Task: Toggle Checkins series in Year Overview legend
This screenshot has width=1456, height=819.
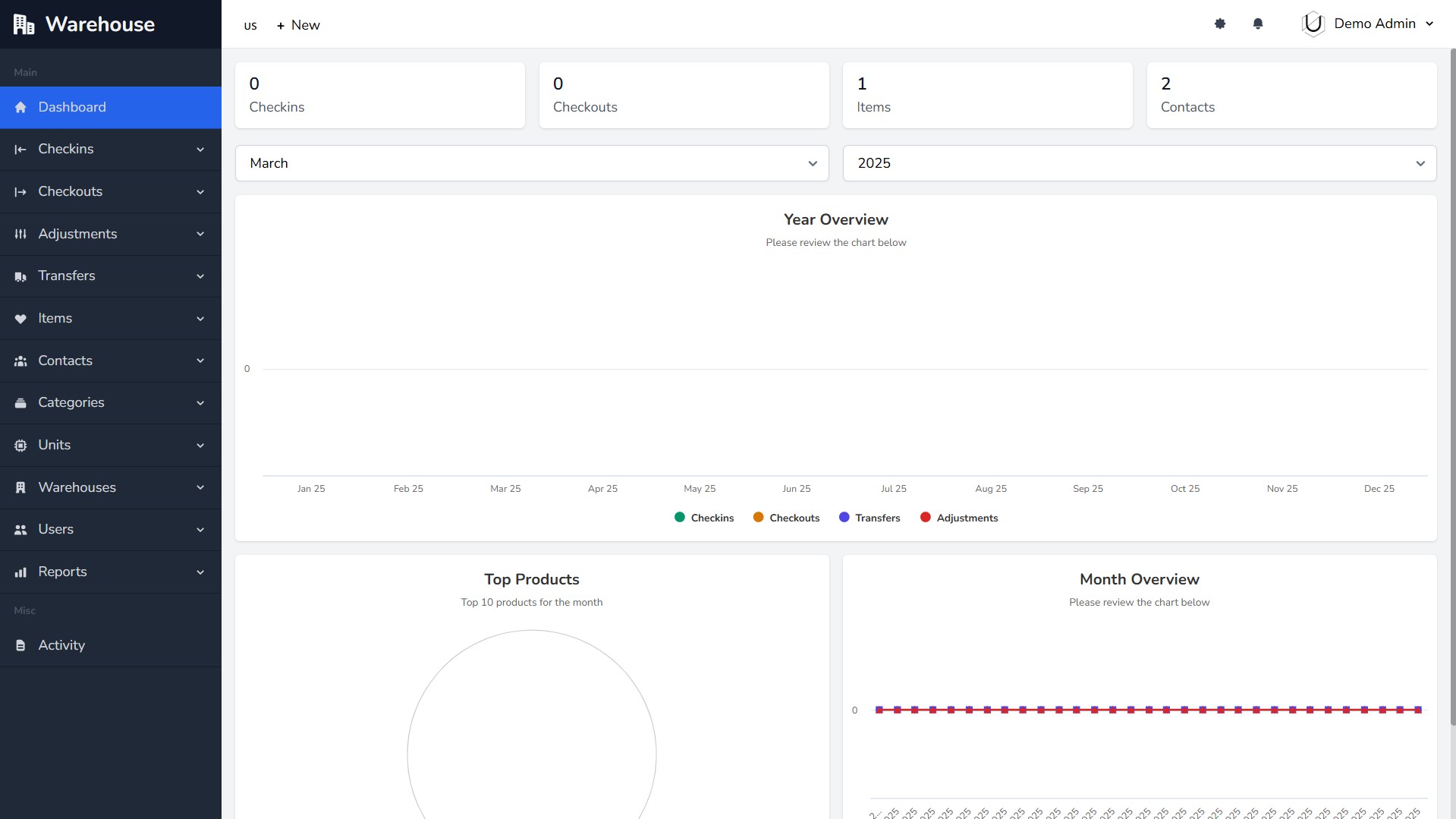Action: pyautogui.click(x=704, y=518)
